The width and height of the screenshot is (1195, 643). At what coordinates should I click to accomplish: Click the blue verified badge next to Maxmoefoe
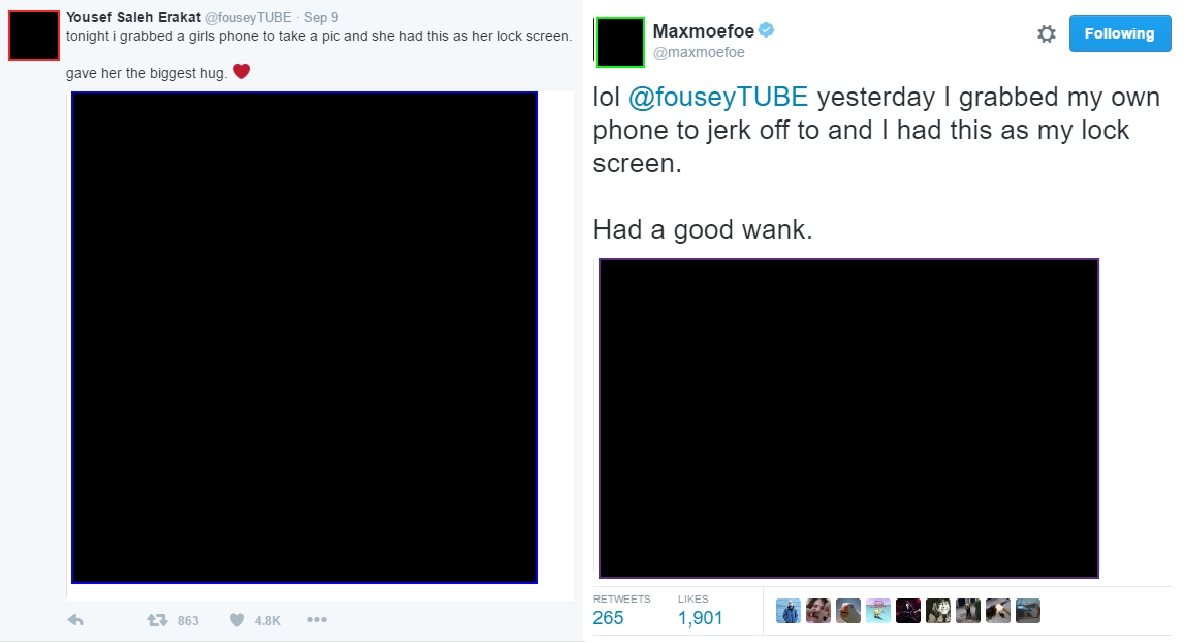[767, 30]
